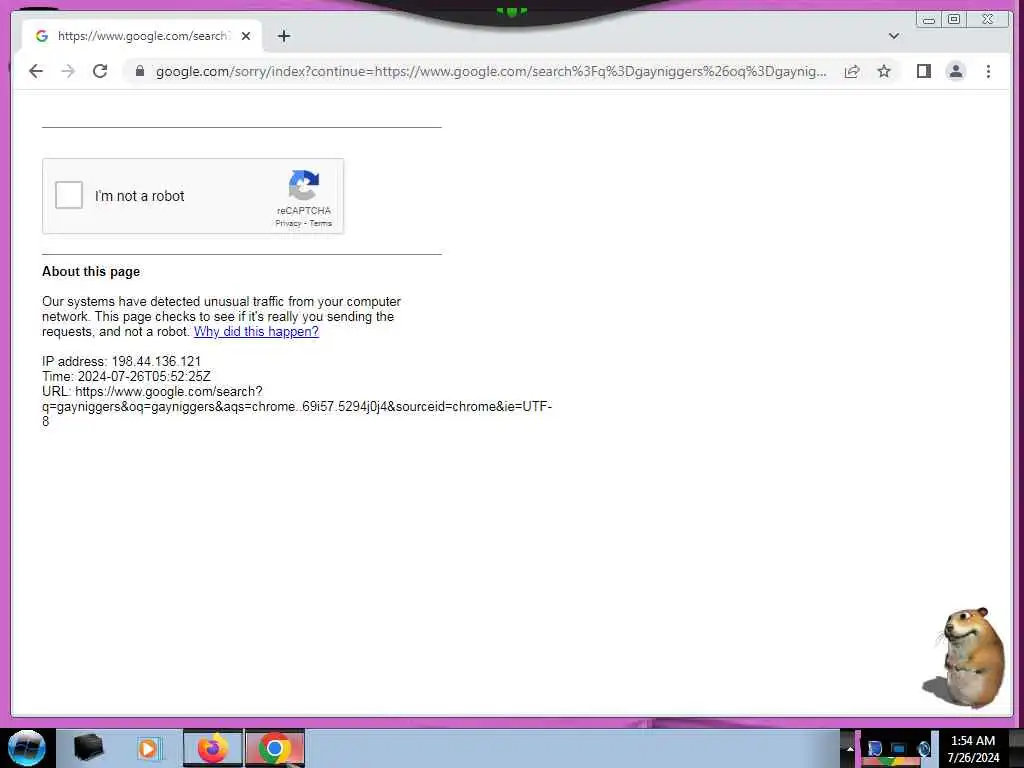Go forward to the next page
Viewport: 1024px width, 768px height.
[x=68, y=71]
